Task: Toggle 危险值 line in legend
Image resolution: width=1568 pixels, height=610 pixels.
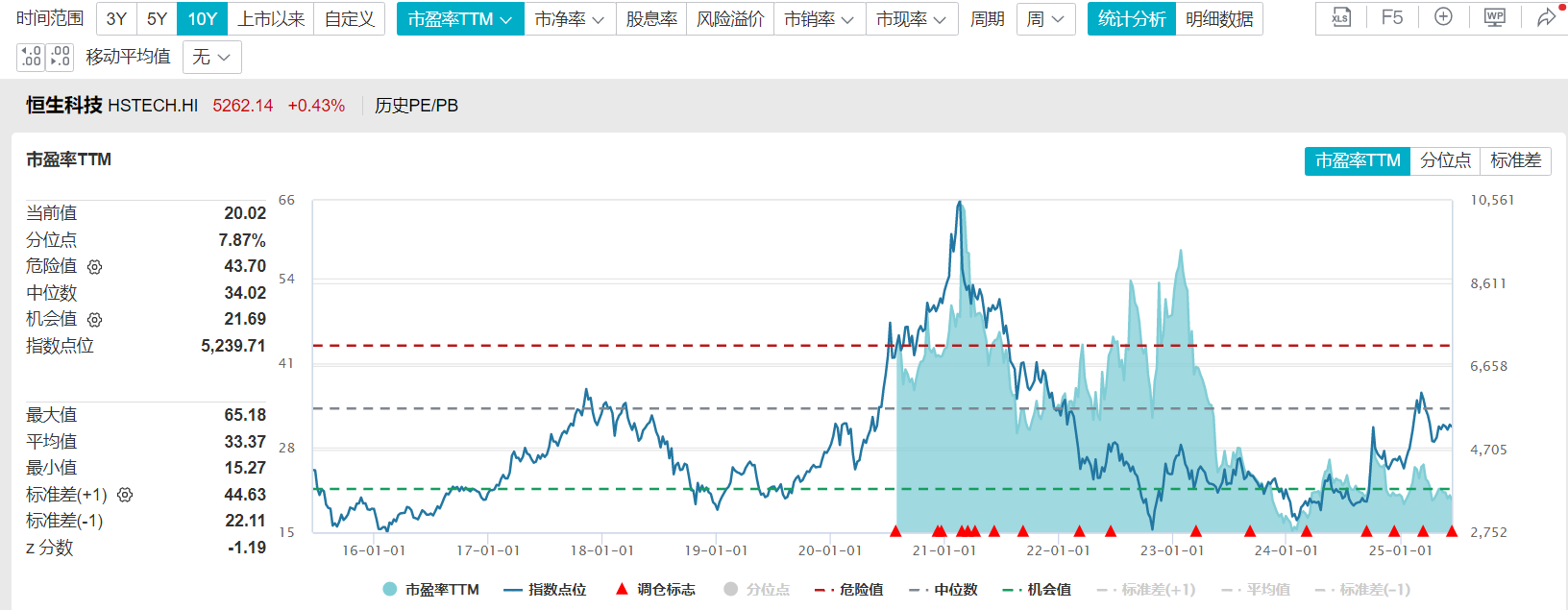Action: tap(849, 590)
